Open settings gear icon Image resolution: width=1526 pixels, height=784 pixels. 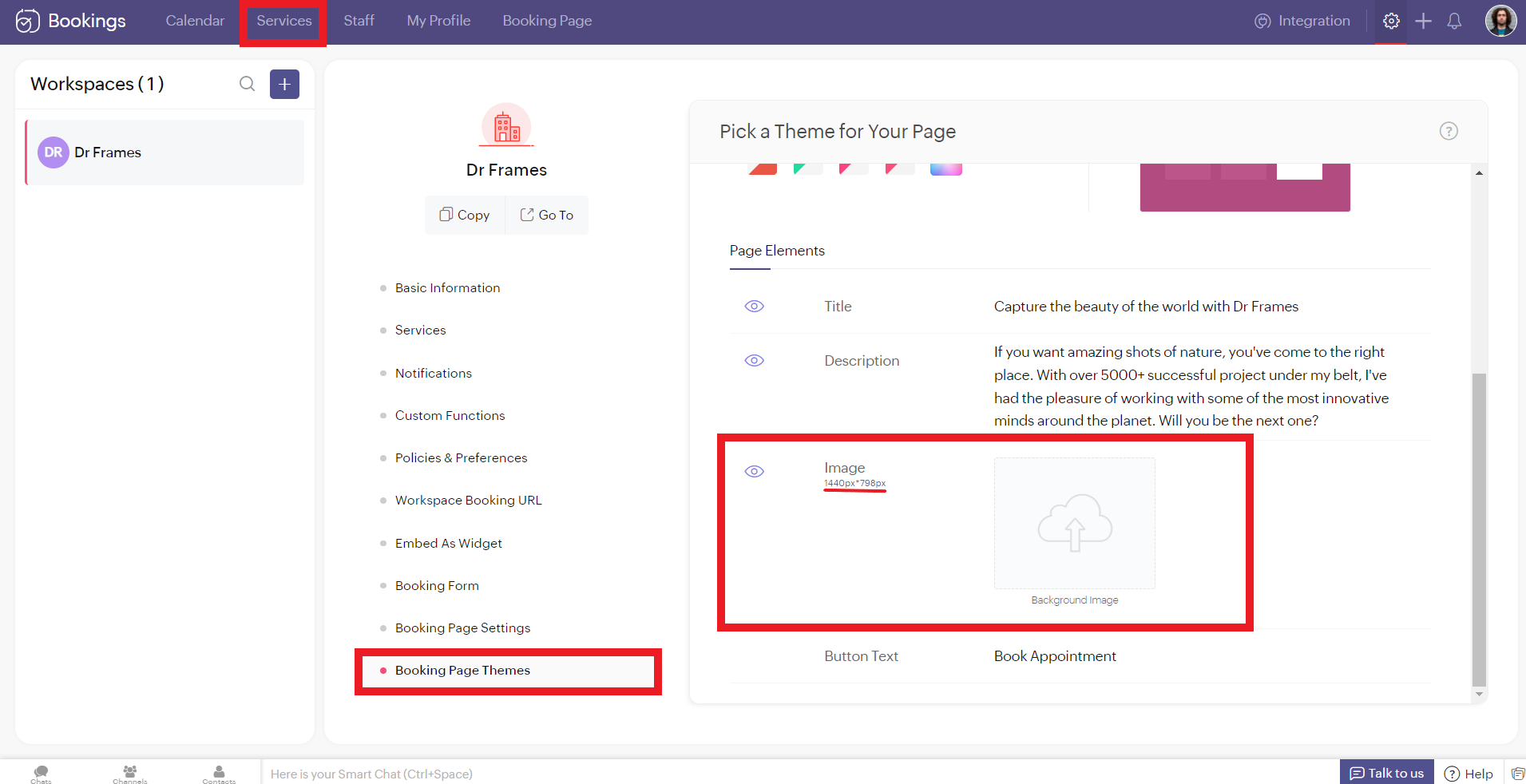point(1391,22)
